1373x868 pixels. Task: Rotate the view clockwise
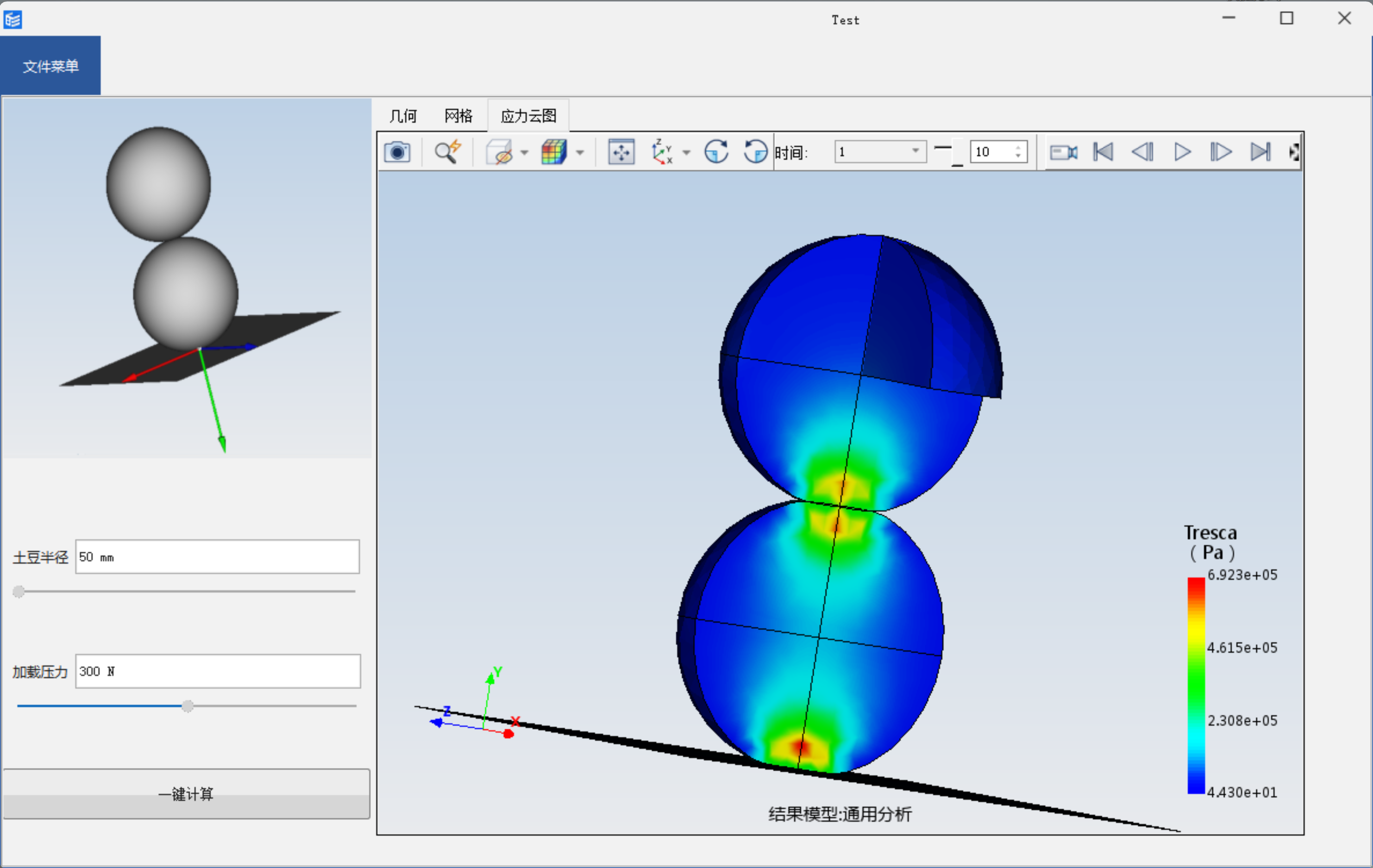point(716,152)
